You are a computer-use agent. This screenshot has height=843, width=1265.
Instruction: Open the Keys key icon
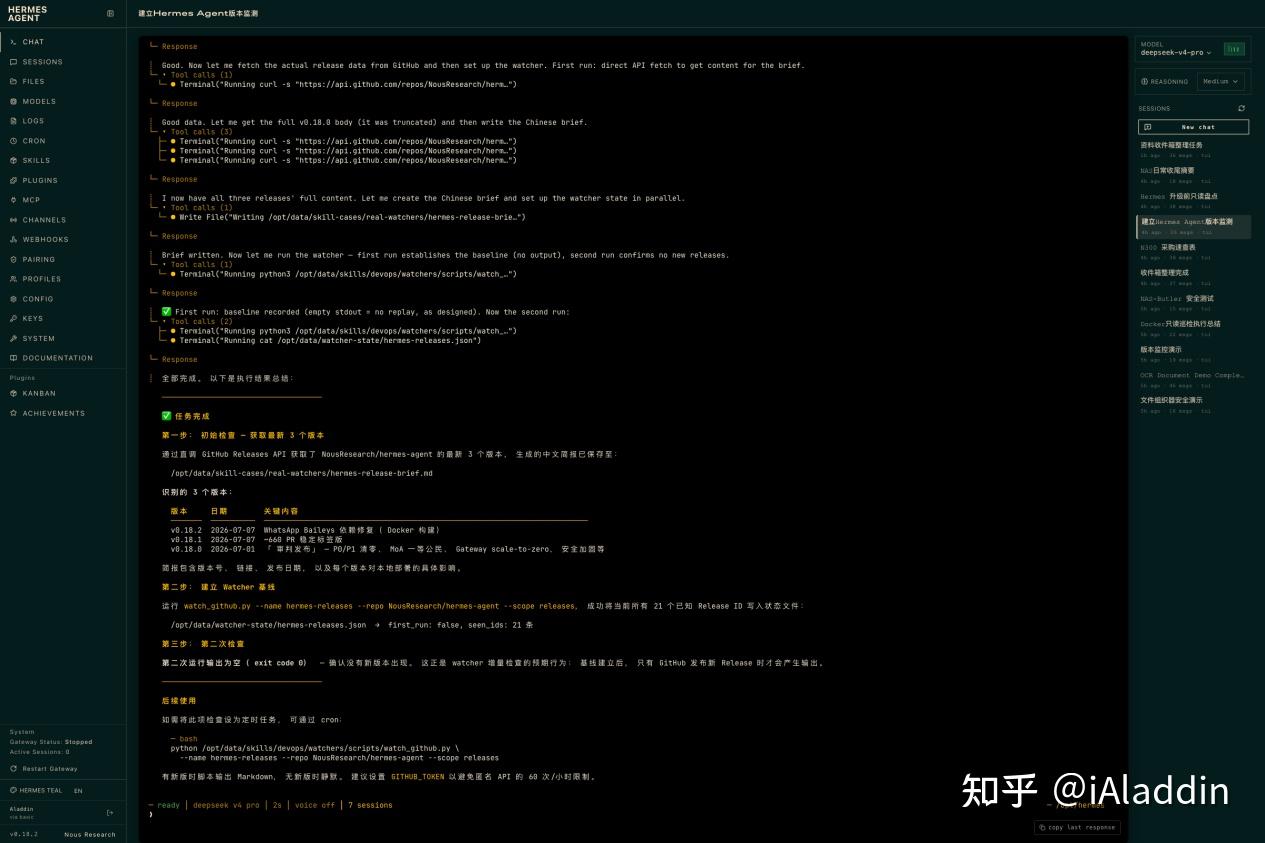pyautogui.click(x=13, y=318)
